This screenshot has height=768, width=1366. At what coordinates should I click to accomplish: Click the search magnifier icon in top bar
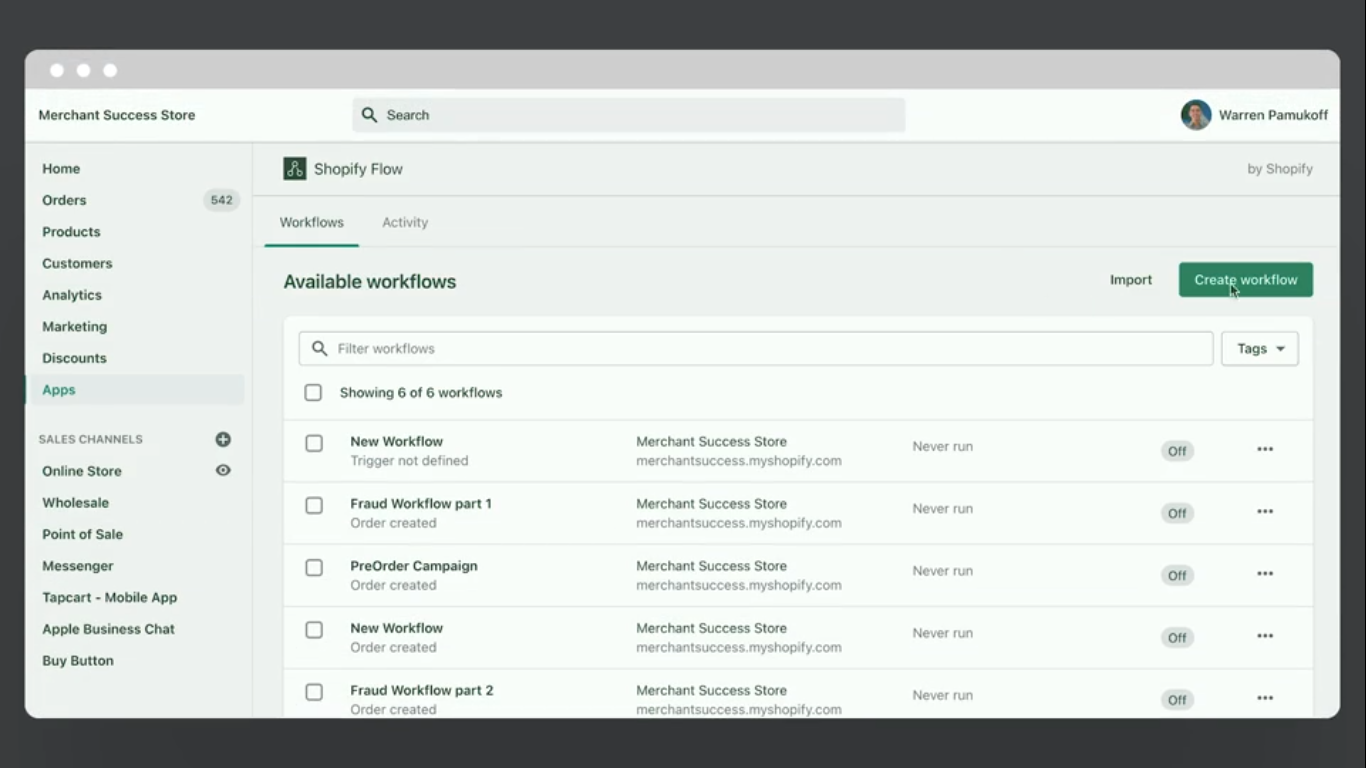click(x=369, y=115)
